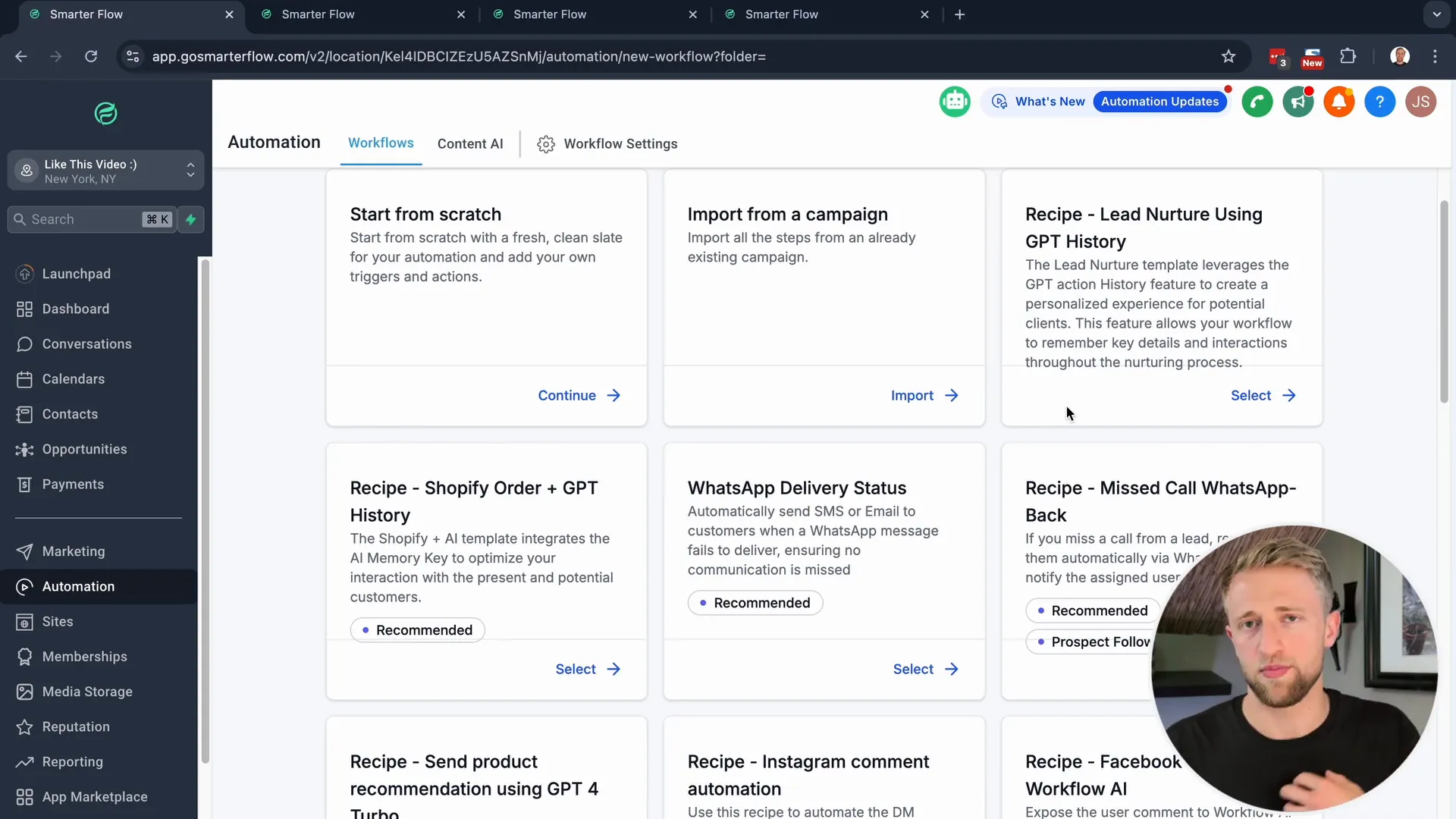Click Recommended tag on Shopify Order card

tap(417, 630)
